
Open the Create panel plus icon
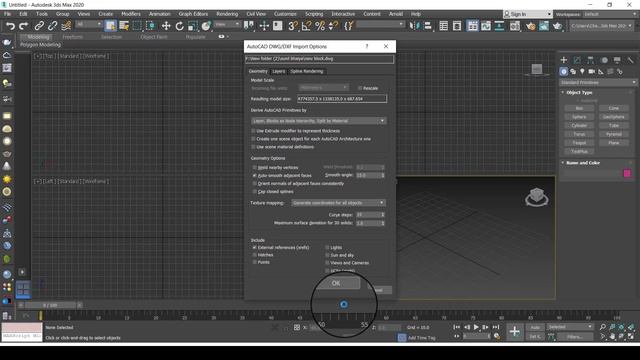coord(564,60)
